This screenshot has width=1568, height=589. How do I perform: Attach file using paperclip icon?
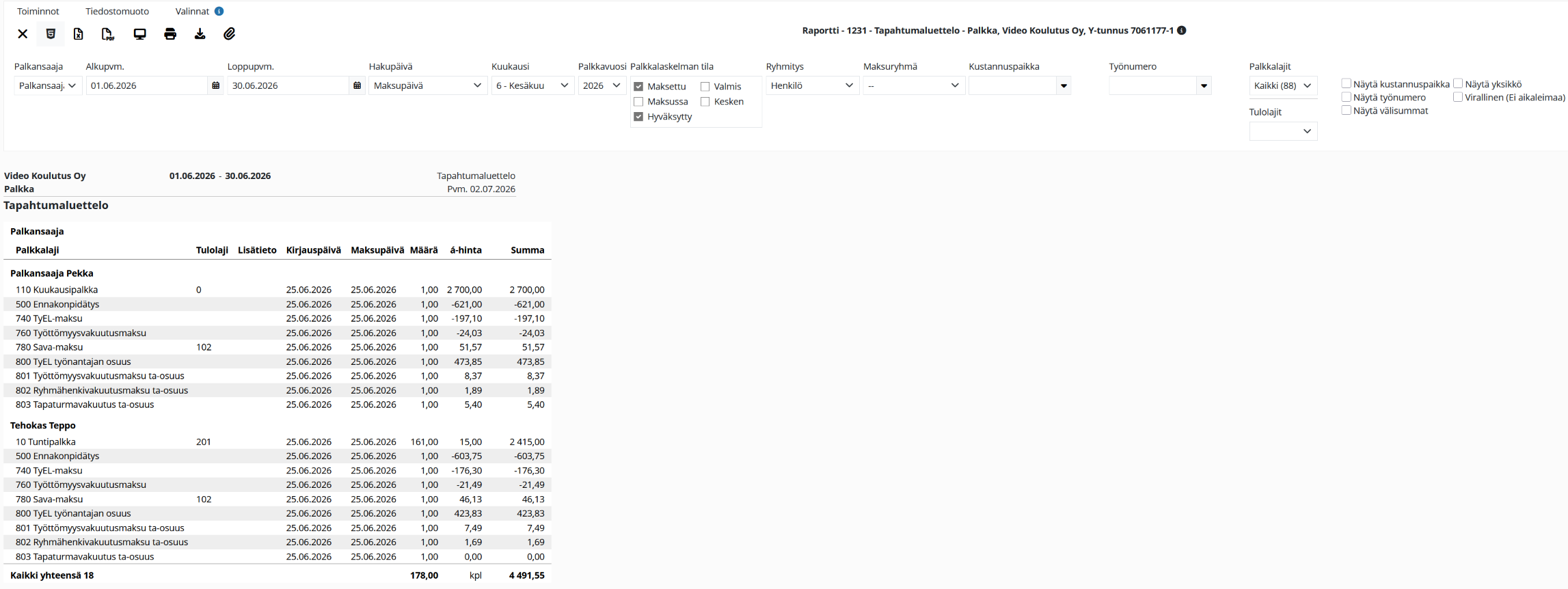tap(230, 33)
